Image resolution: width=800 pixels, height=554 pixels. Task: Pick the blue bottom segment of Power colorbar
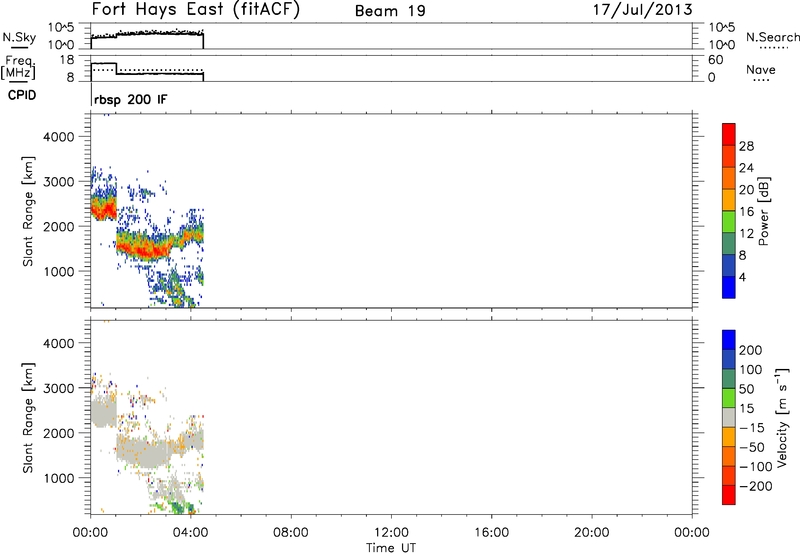coord(729,287)
